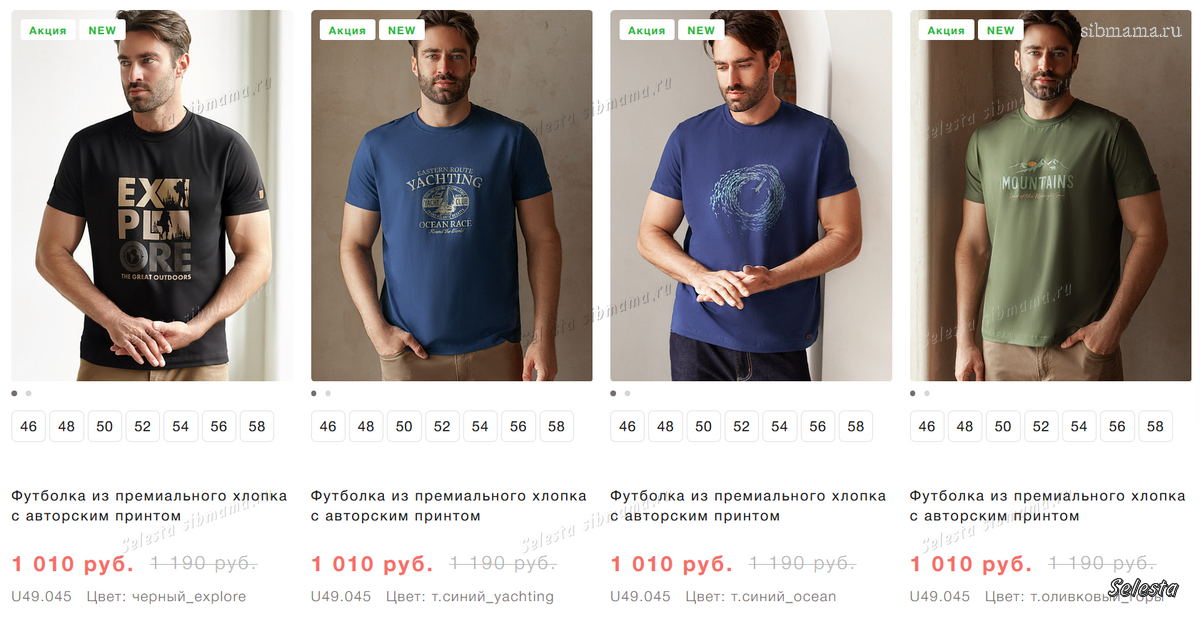Choose size 48 for ocean t-shirt
Screen dimensions: 1200x619
(665, 426)
